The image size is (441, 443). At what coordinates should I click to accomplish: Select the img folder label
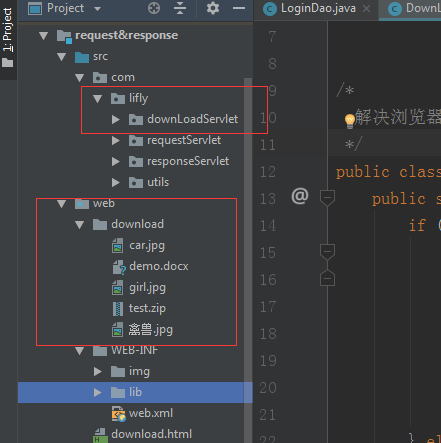139,372
